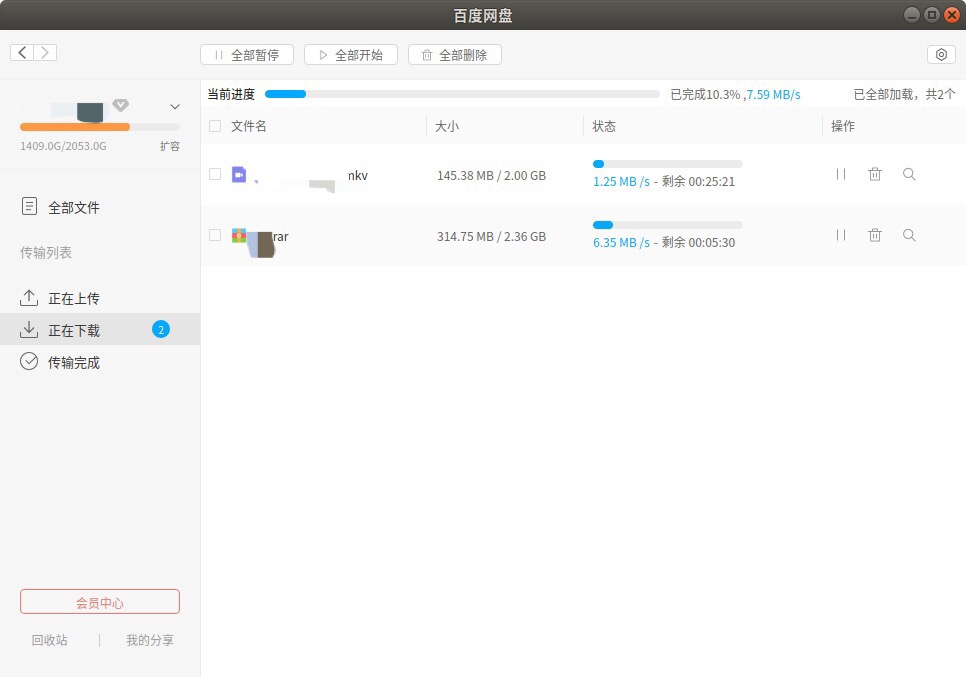Image resolution: width=966 pixels, height=677 pixels.
Task: Click the blue badge showing 2 downloads
Action: click(161, 330)
